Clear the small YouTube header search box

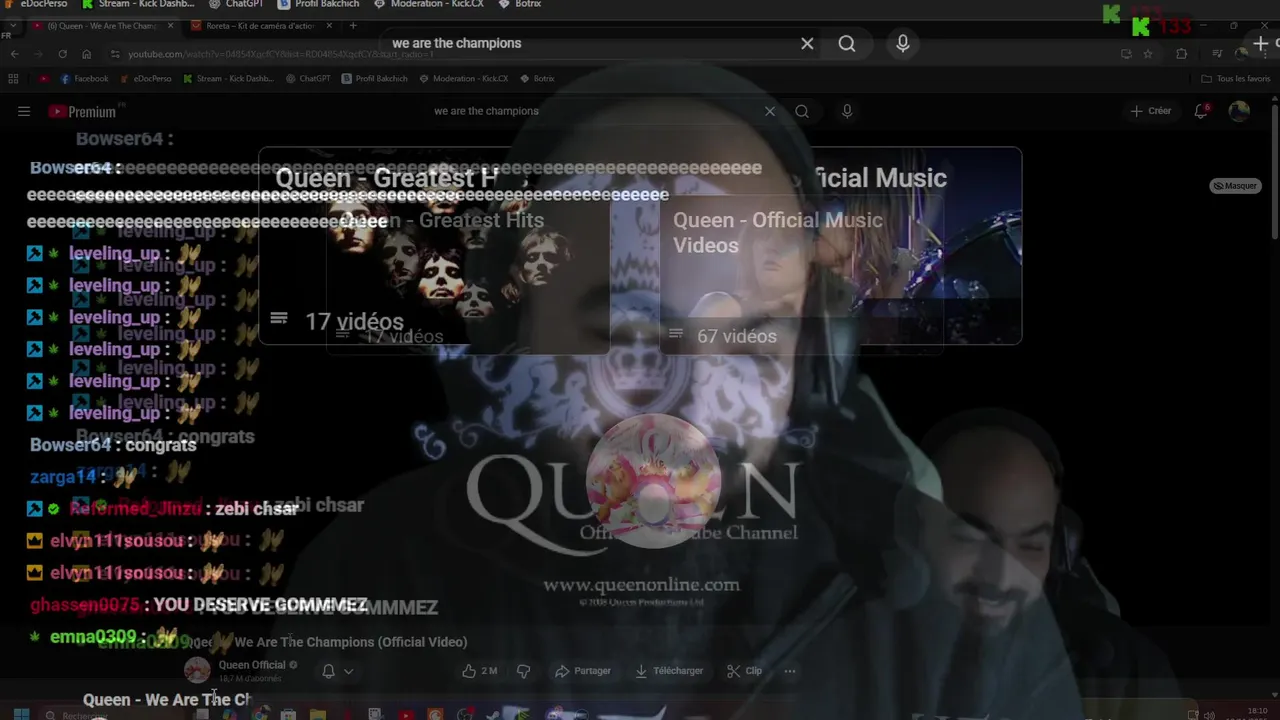click(x=770, y=111)
